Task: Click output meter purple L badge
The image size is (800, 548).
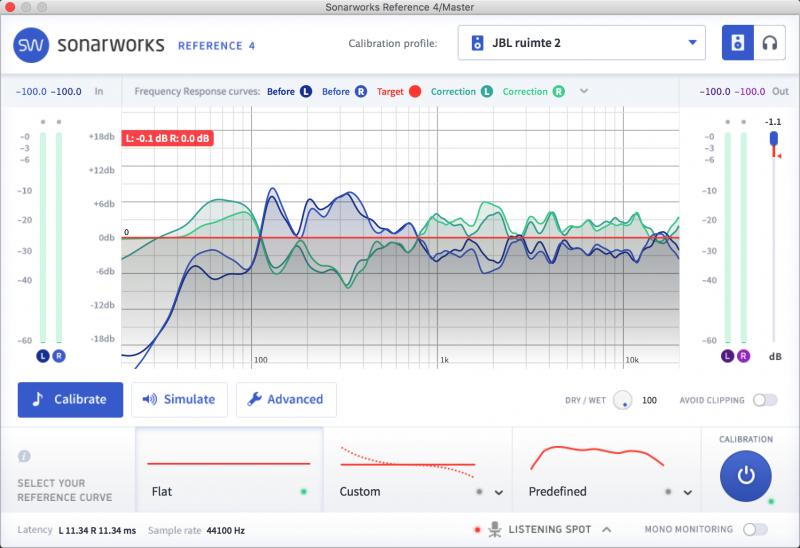Action: click(728, 356)
